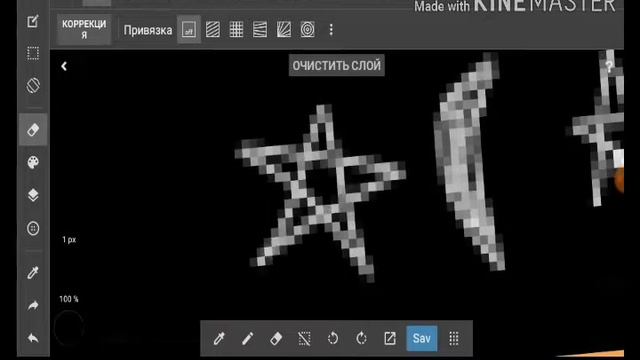
Task: Click the 100 % opacity label
Action: (x=69, y=299)
